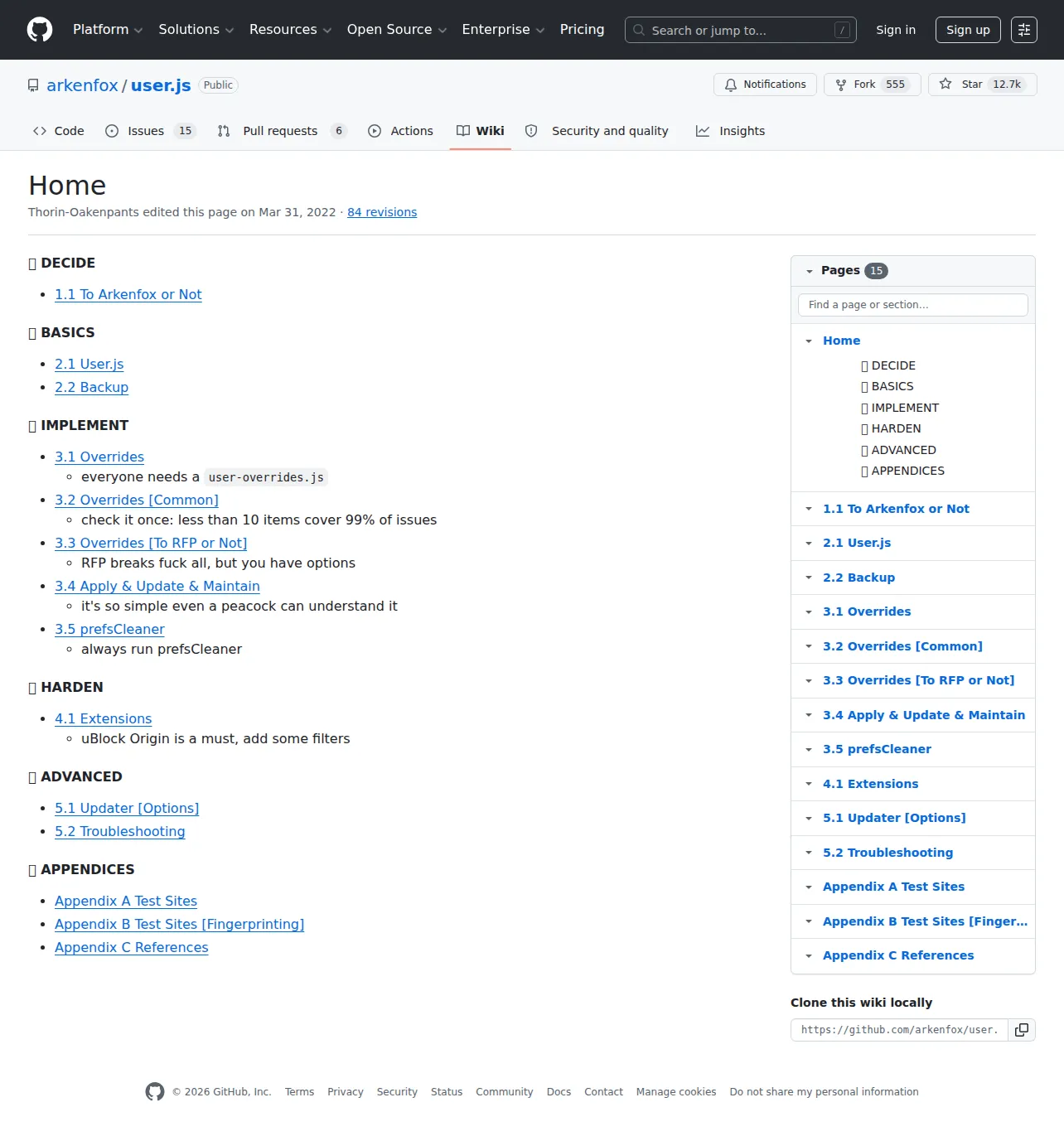Image resolution: width=1064 pixels, height=1136 pixels.
Task: Expand the 3.5 prefsCleaner page sections
Action: pyautogui.click(x=809, y=749)
